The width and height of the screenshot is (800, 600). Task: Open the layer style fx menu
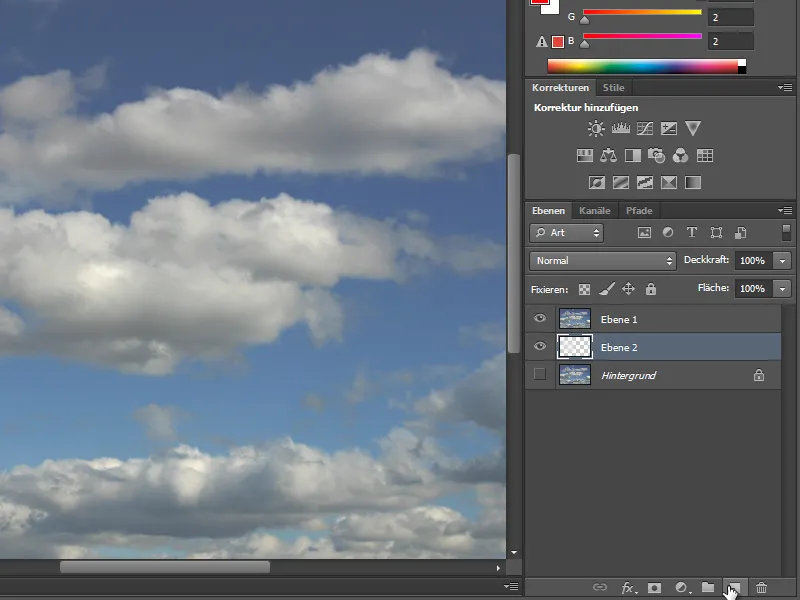629,588
